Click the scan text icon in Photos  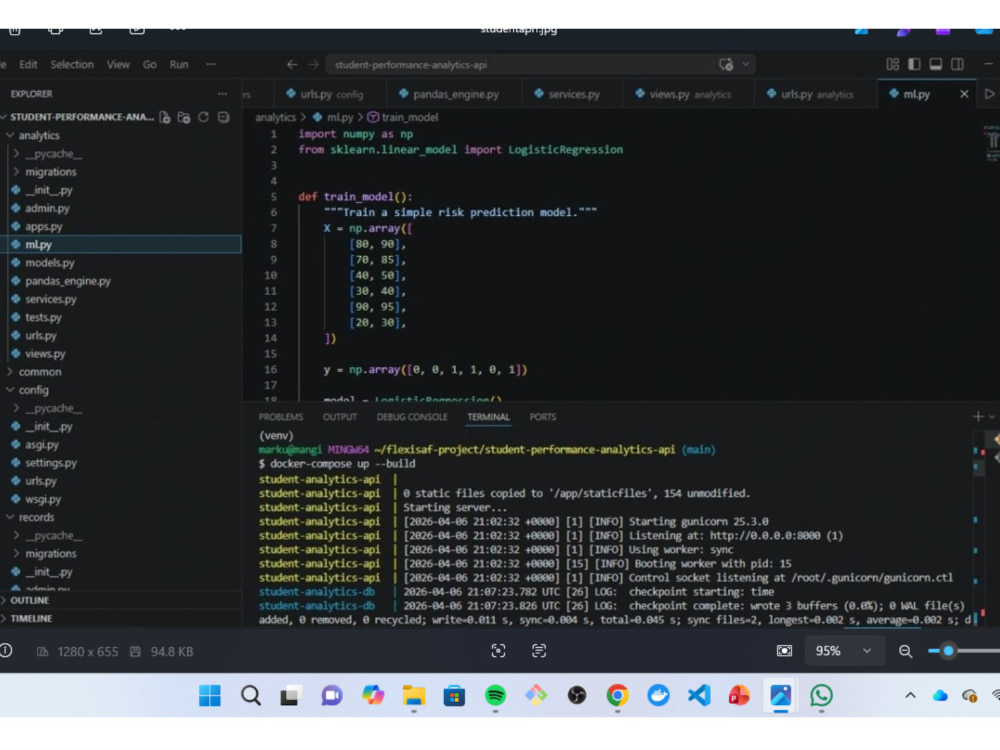[x=539, y=651]
